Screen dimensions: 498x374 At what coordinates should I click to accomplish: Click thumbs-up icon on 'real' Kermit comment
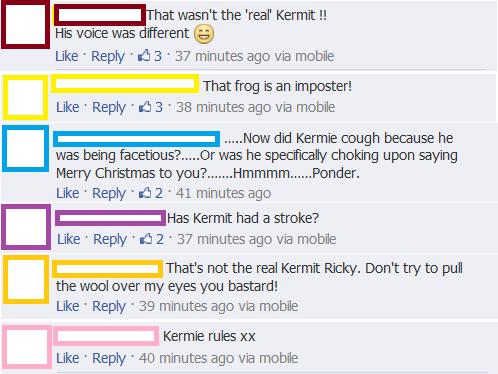point(144,56)
